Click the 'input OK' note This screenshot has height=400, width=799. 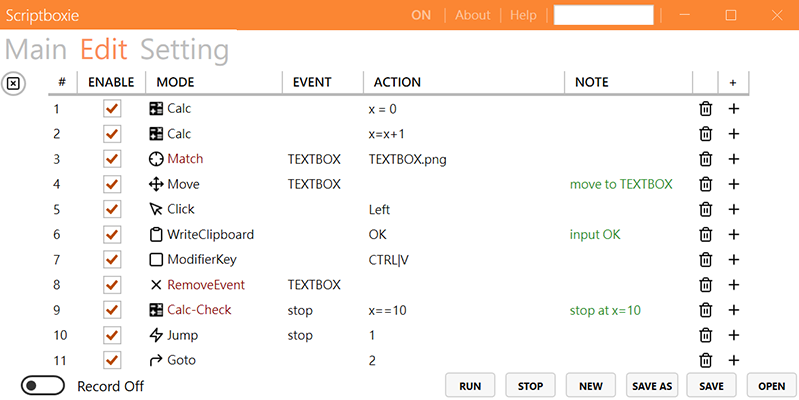595,235
